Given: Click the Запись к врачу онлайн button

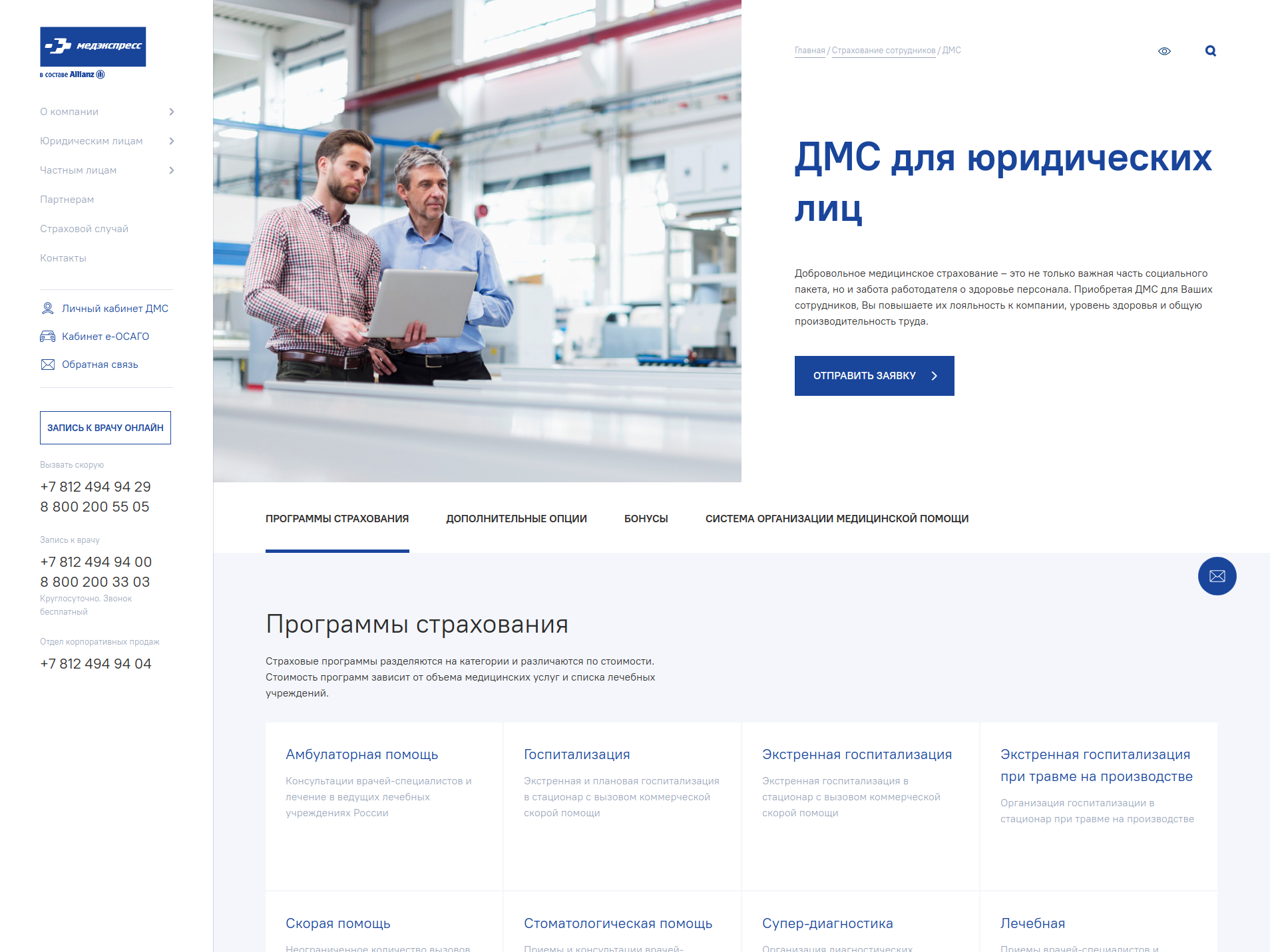Looking at the screenshot, I should 105,428.
